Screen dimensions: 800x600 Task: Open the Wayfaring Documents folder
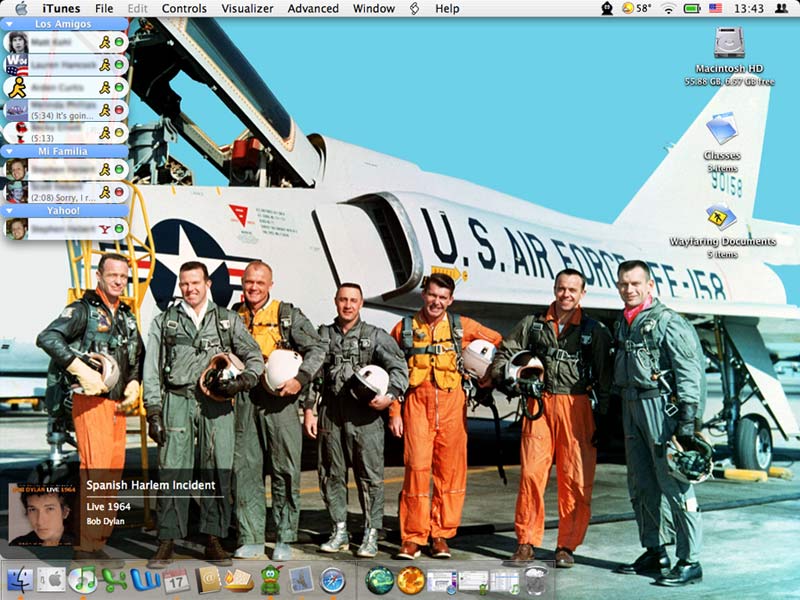[x=721, y=217]
